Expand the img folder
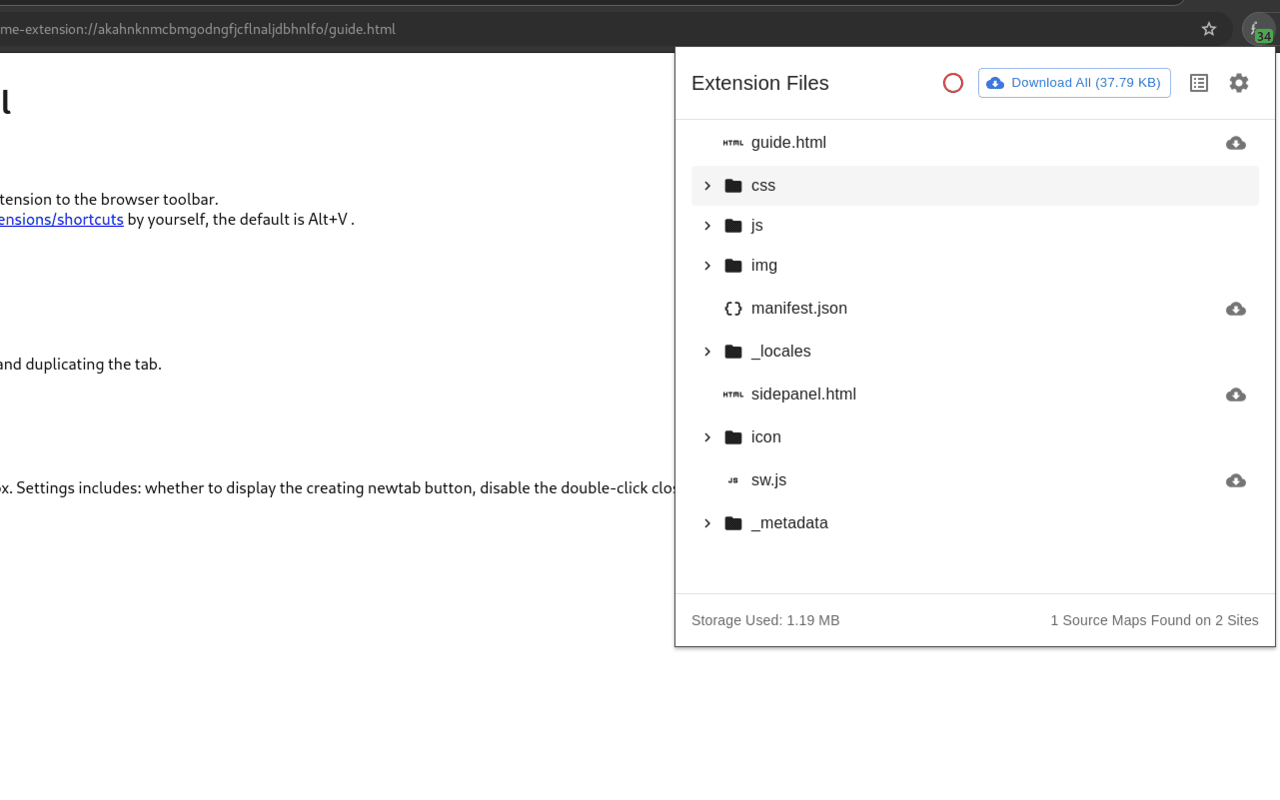The width and height of the screenshot is (1280, 800). [708, 266]
